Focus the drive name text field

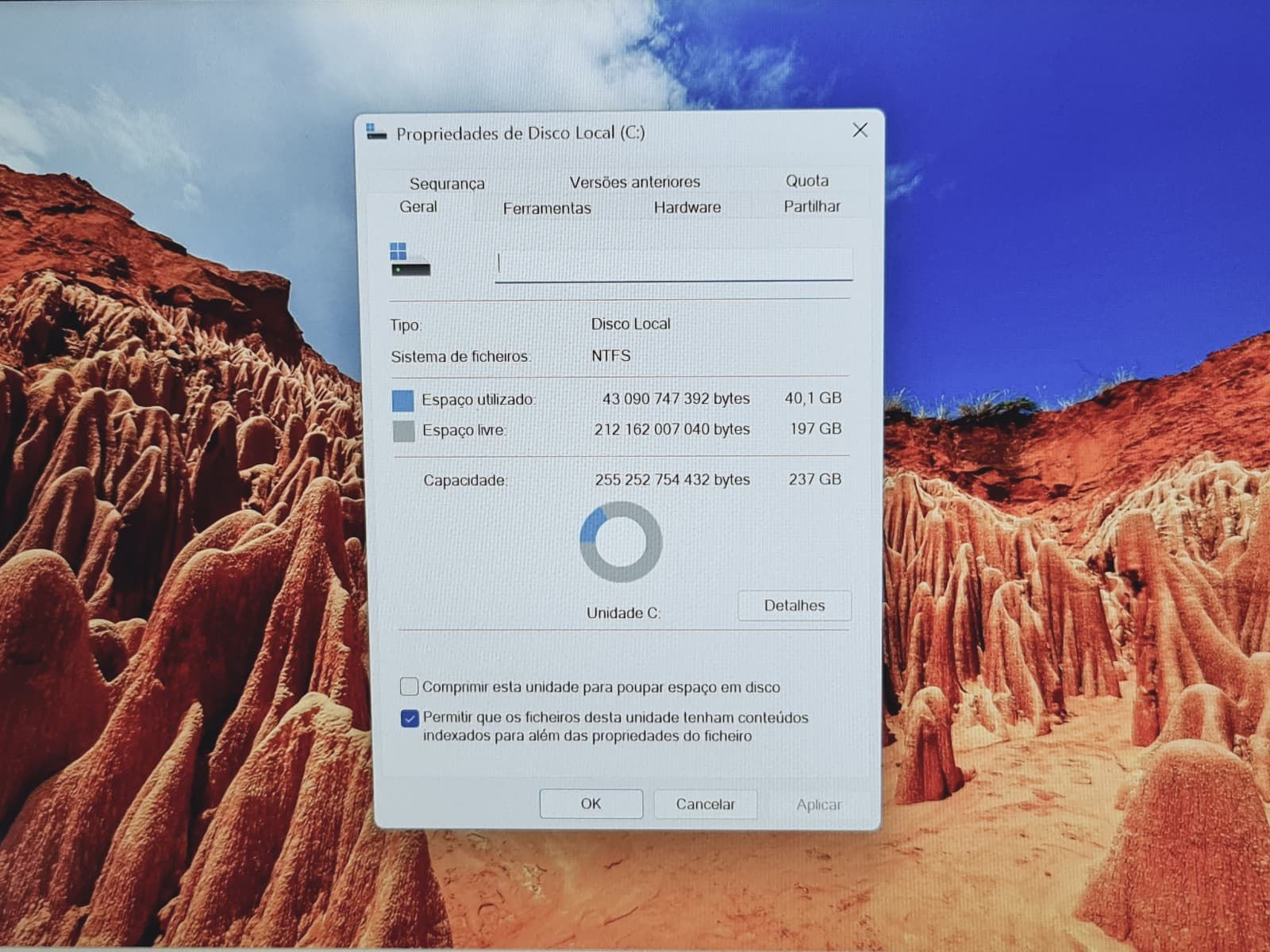[x=674, y=264]
